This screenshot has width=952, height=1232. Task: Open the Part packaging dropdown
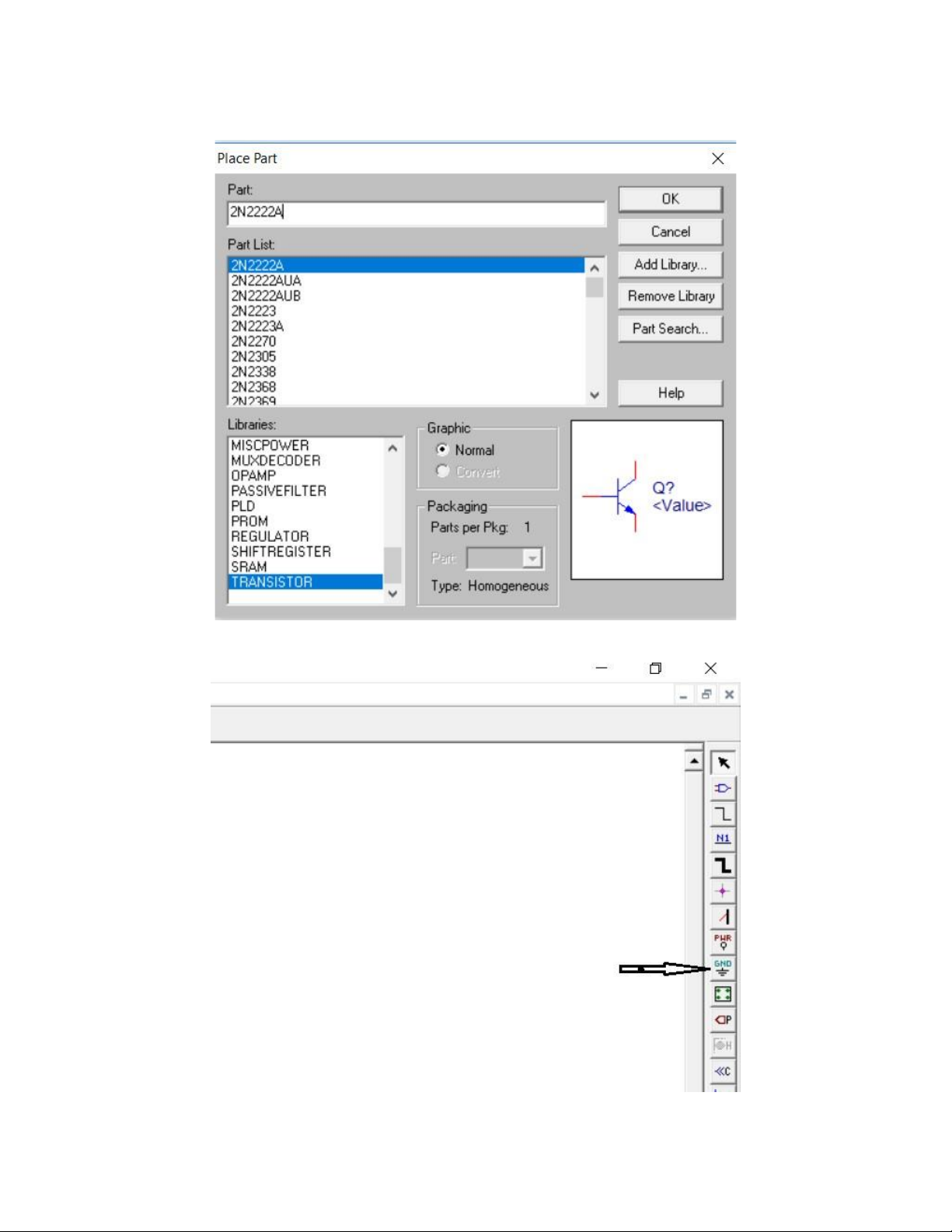[x=532, y=558]
